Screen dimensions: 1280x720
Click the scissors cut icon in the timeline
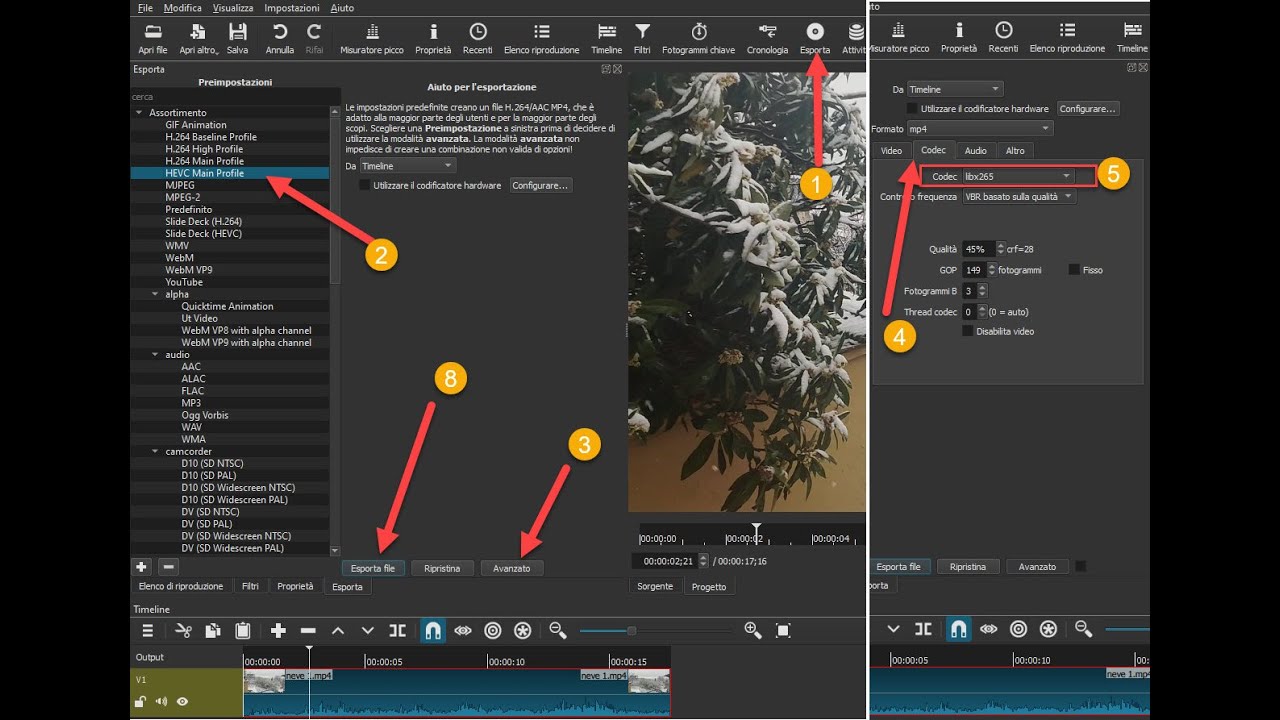(x=183, y=630)
